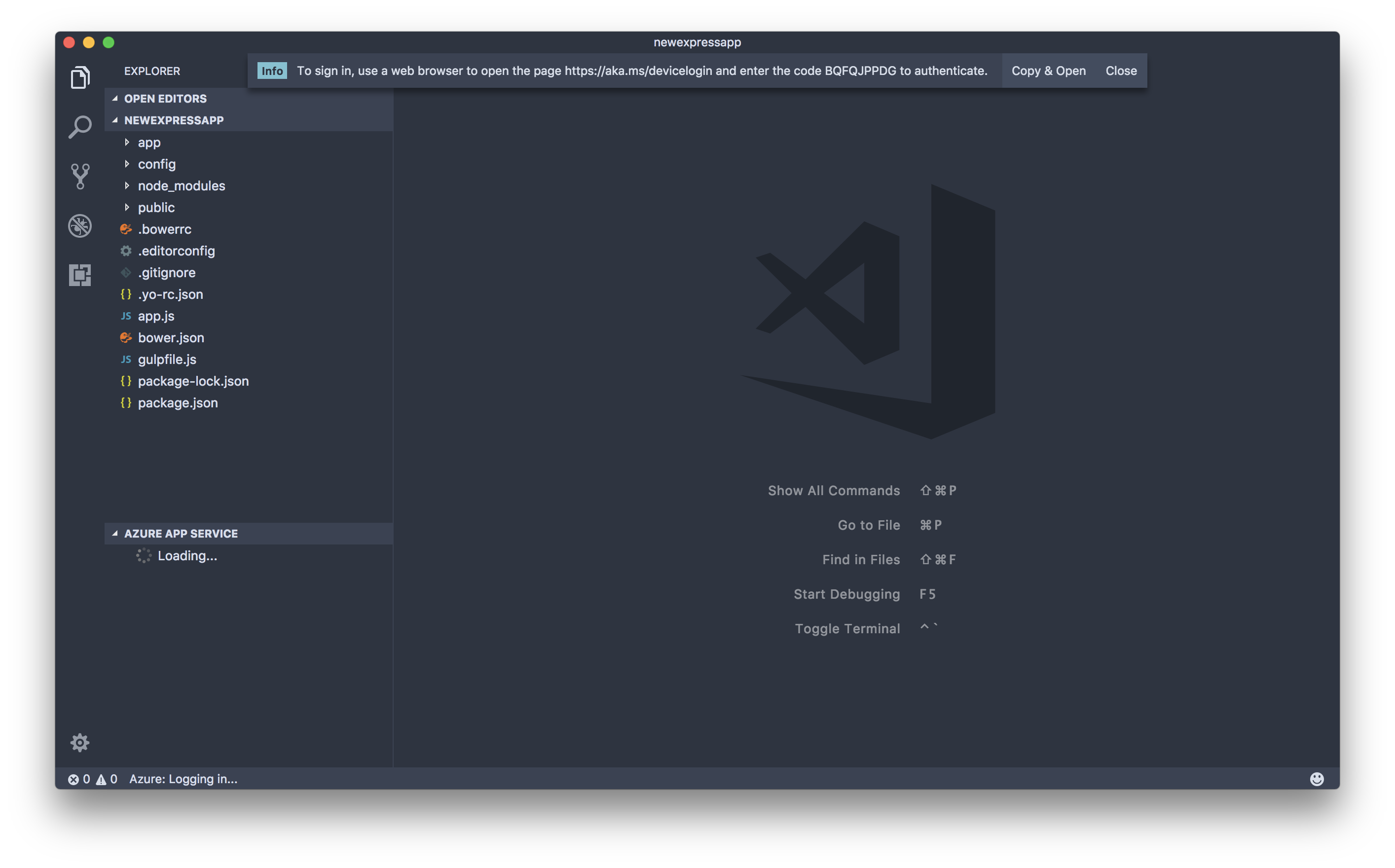Open the Extensions view icon

tap(80, 275)
